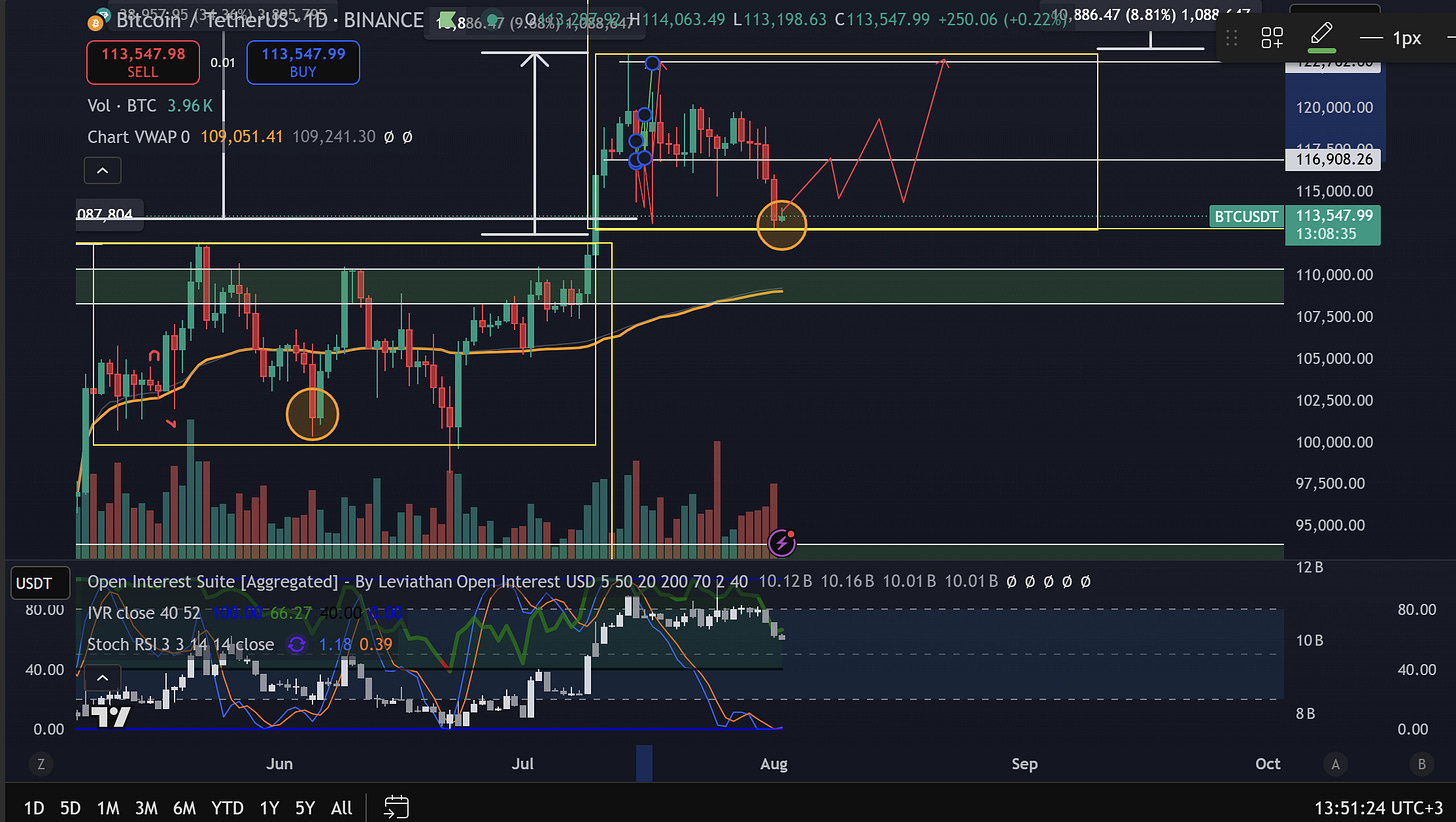1456x822 pixels.
Task: Click the B button on time axis
Action: pyautogui.click(x=1422, y=764)
